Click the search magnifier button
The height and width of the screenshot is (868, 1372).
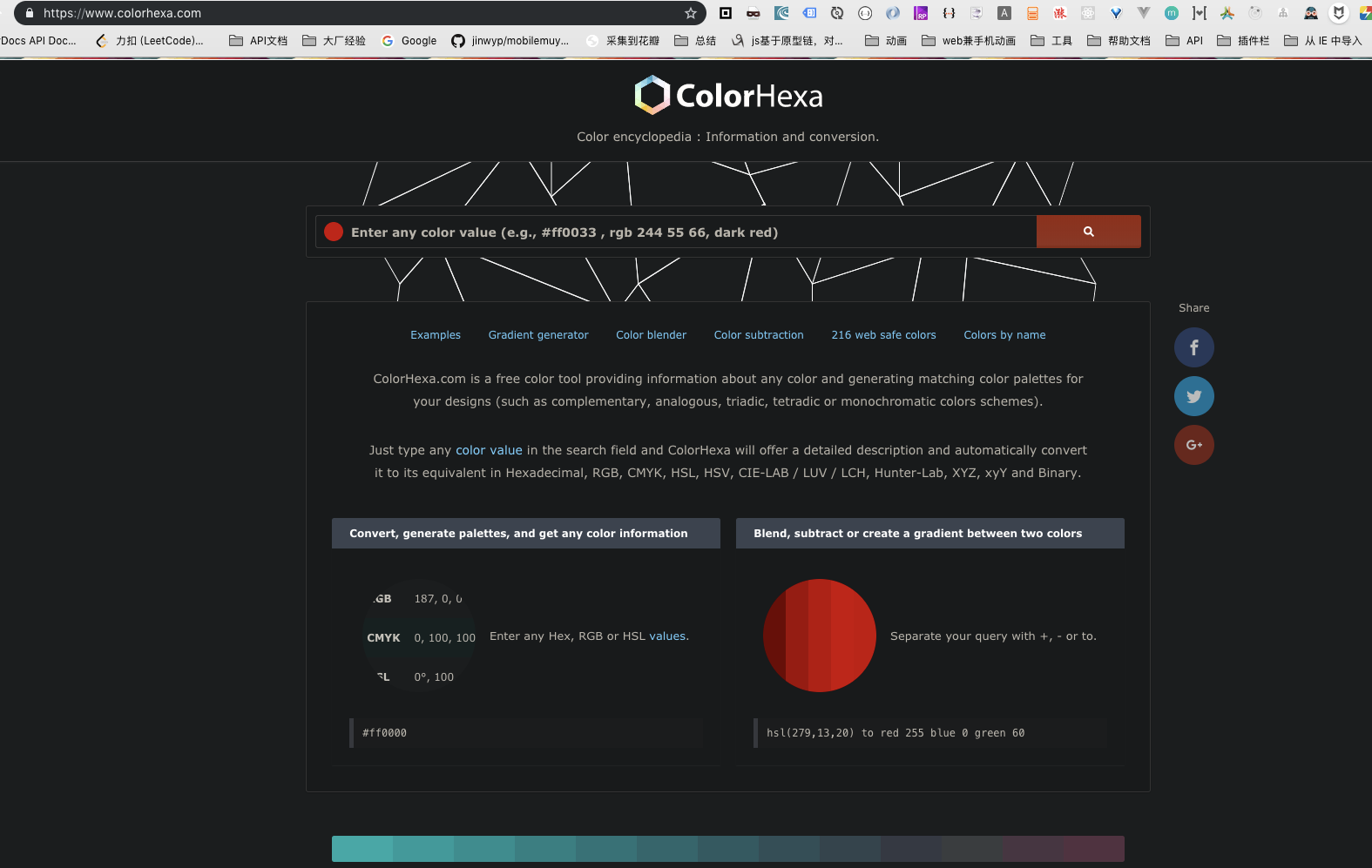(x=1088, y=232)
